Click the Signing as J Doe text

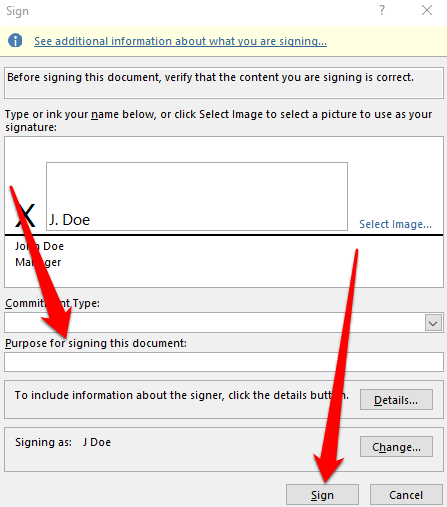pos(63,442)
